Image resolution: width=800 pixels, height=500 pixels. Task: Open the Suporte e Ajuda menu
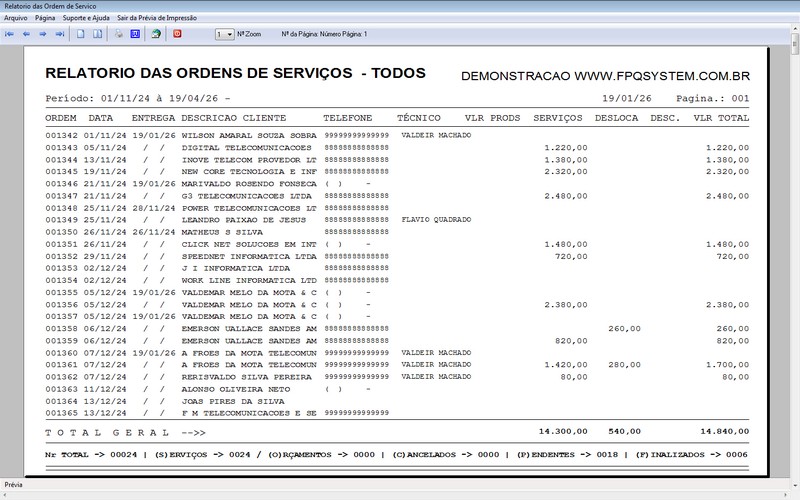(x=86, y=18)
